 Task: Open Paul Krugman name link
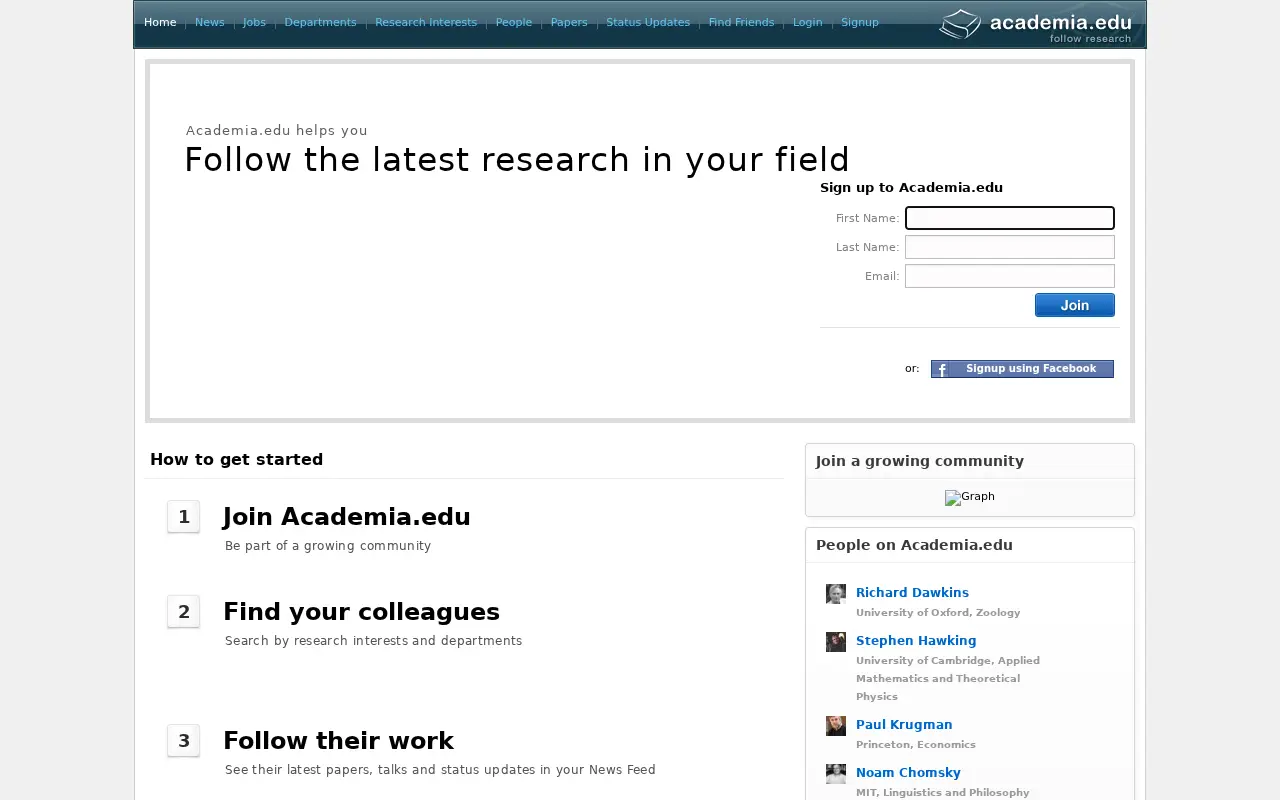point(904,725)
